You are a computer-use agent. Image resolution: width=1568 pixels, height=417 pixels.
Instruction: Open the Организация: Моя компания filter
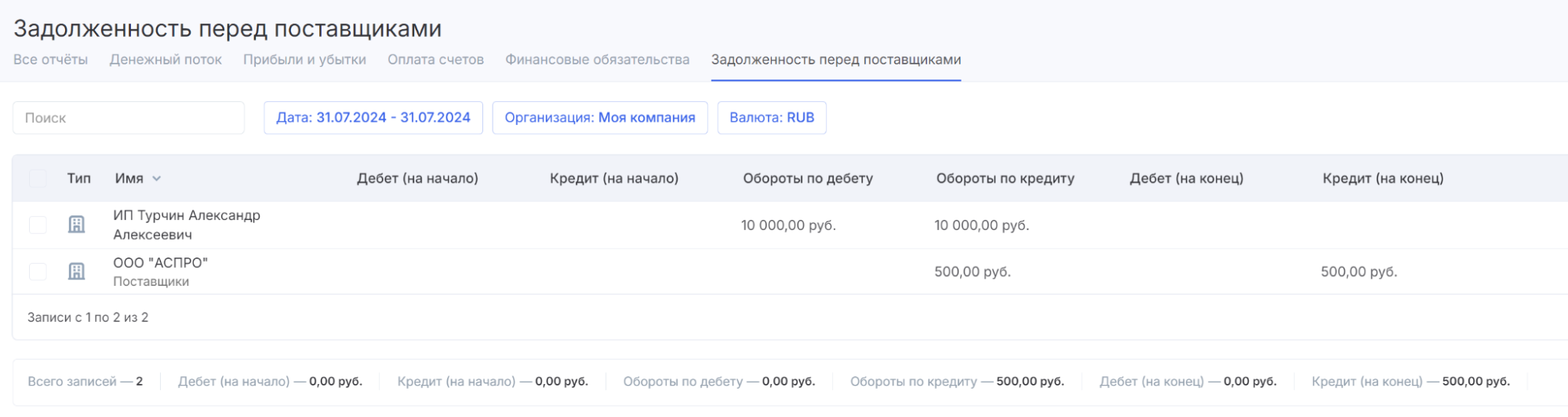click(x=600, y=118)
